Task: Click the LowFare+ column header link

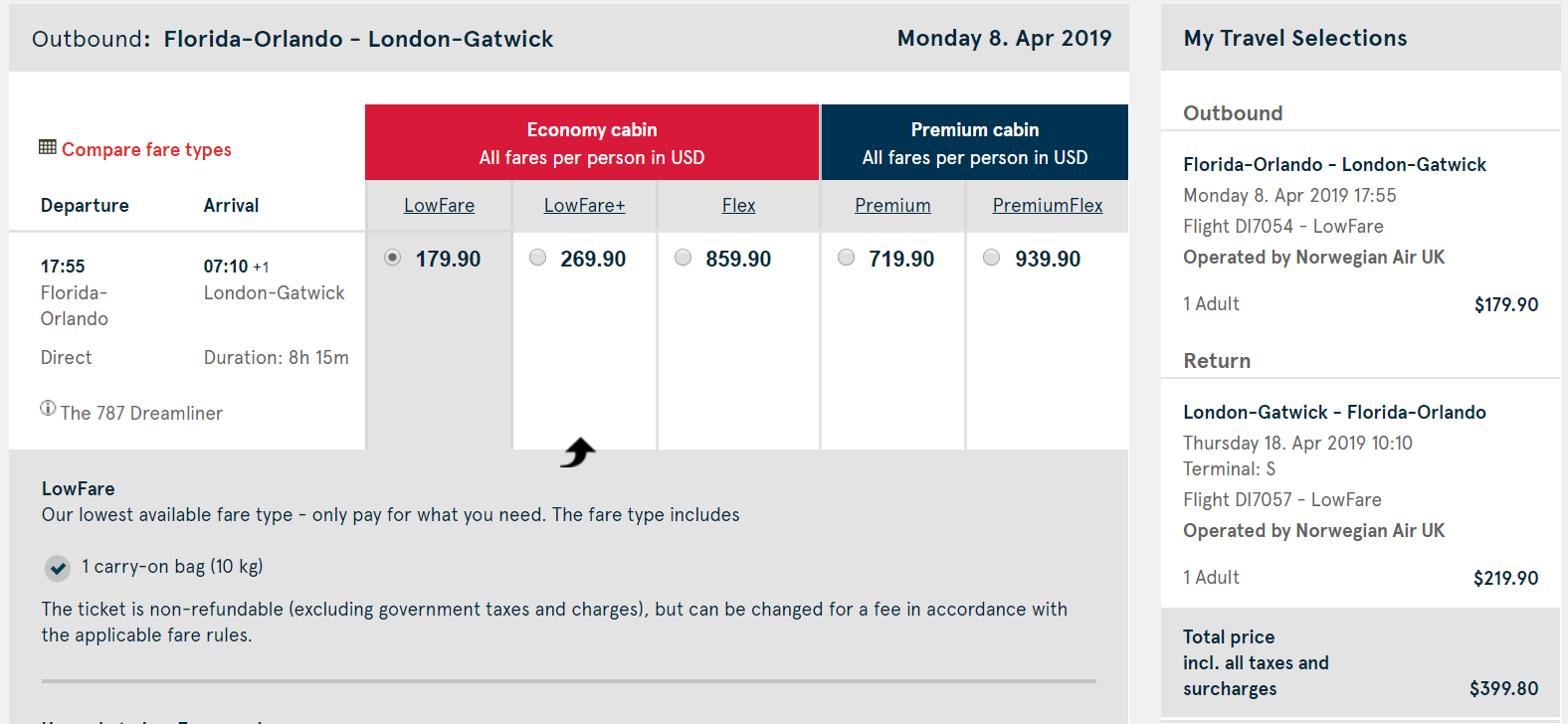Action: [x=584, y=206]
